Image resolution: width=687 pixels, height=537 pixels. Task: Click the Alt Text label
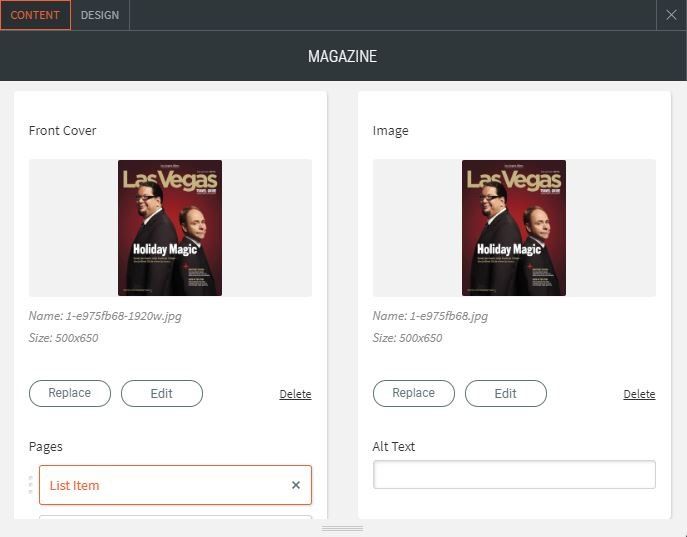[x=393, y=446]
